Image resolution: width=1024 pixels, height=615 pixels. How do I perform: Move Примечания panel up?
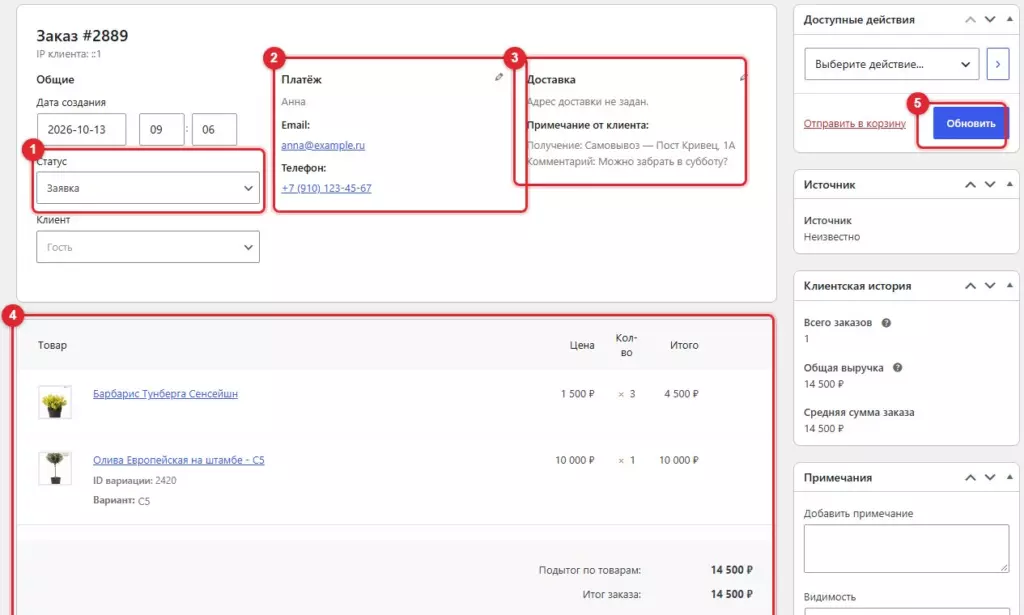click(x=970, y=478)
